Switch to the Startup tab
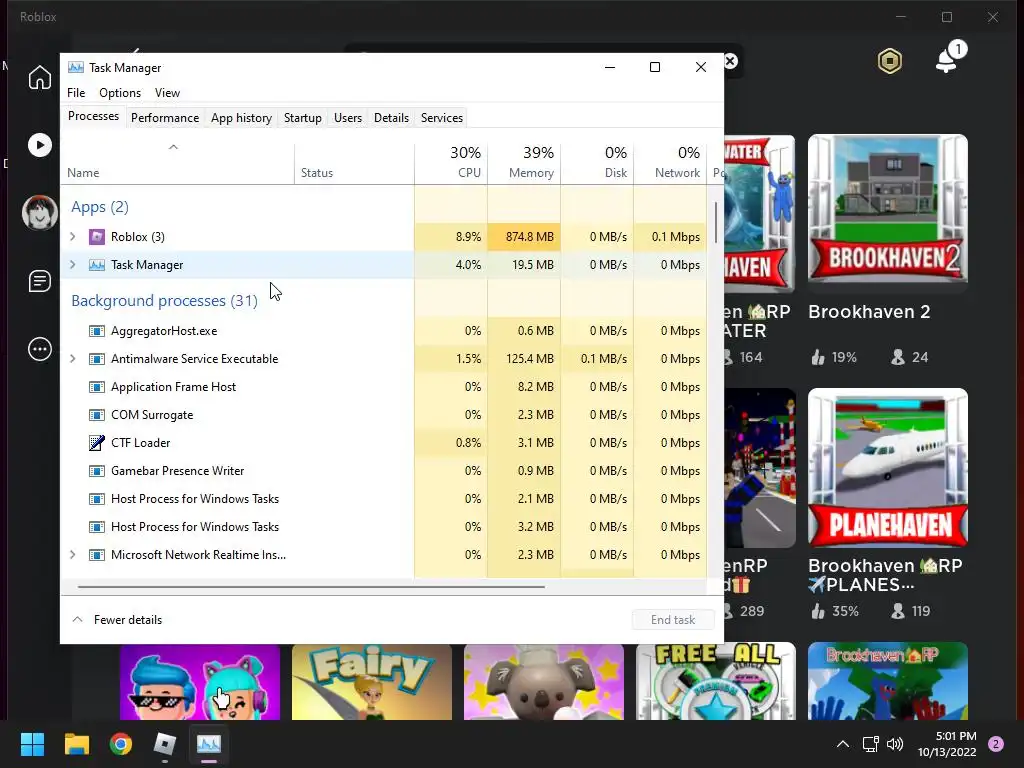Screen dimensions: 1024x768 (302, 118)
